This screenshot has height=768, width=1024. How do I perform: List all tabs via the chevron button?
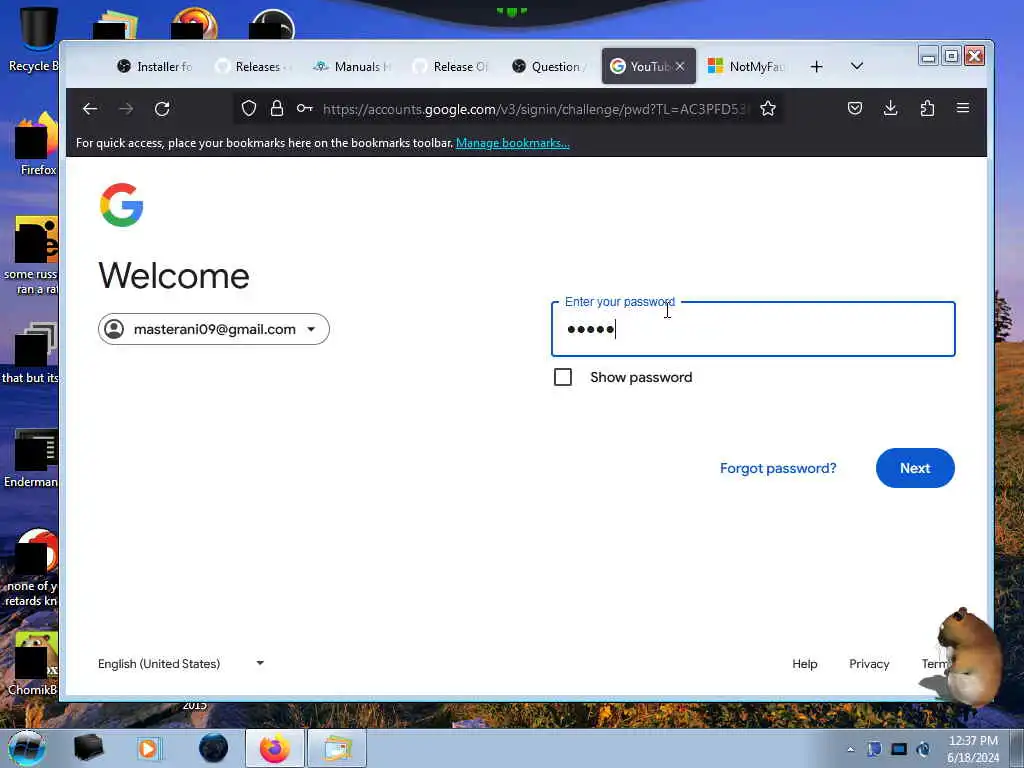[x=857, y=67]
